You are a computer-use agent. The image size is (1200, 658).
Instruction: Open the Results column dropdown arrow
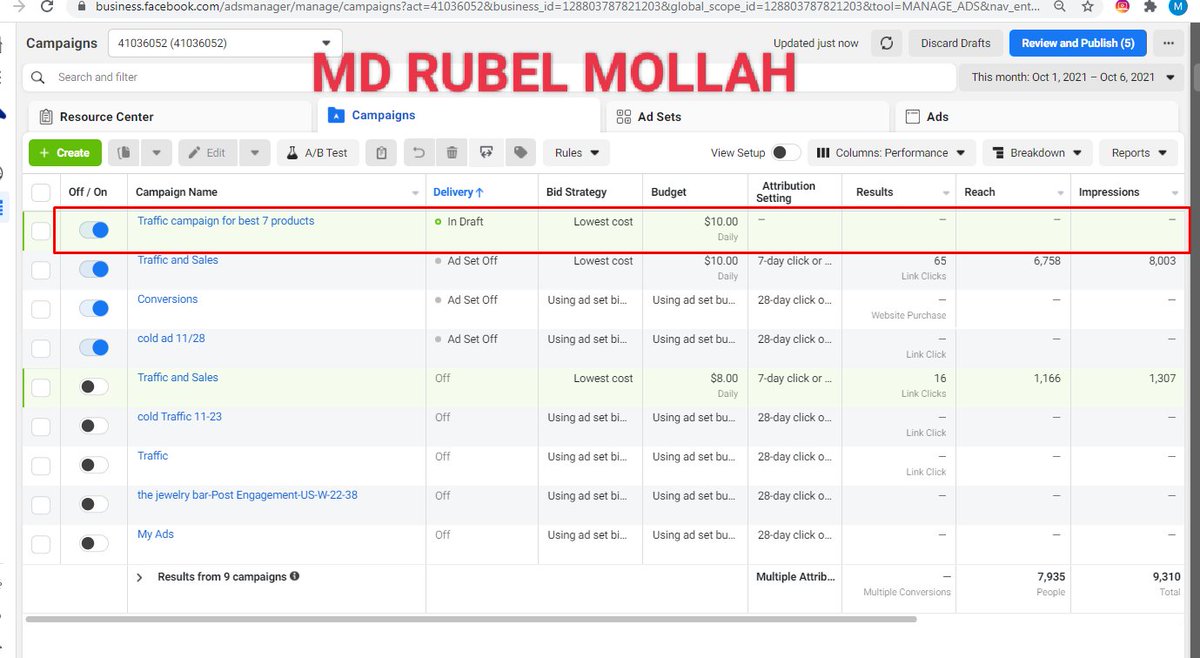(945, 193)
